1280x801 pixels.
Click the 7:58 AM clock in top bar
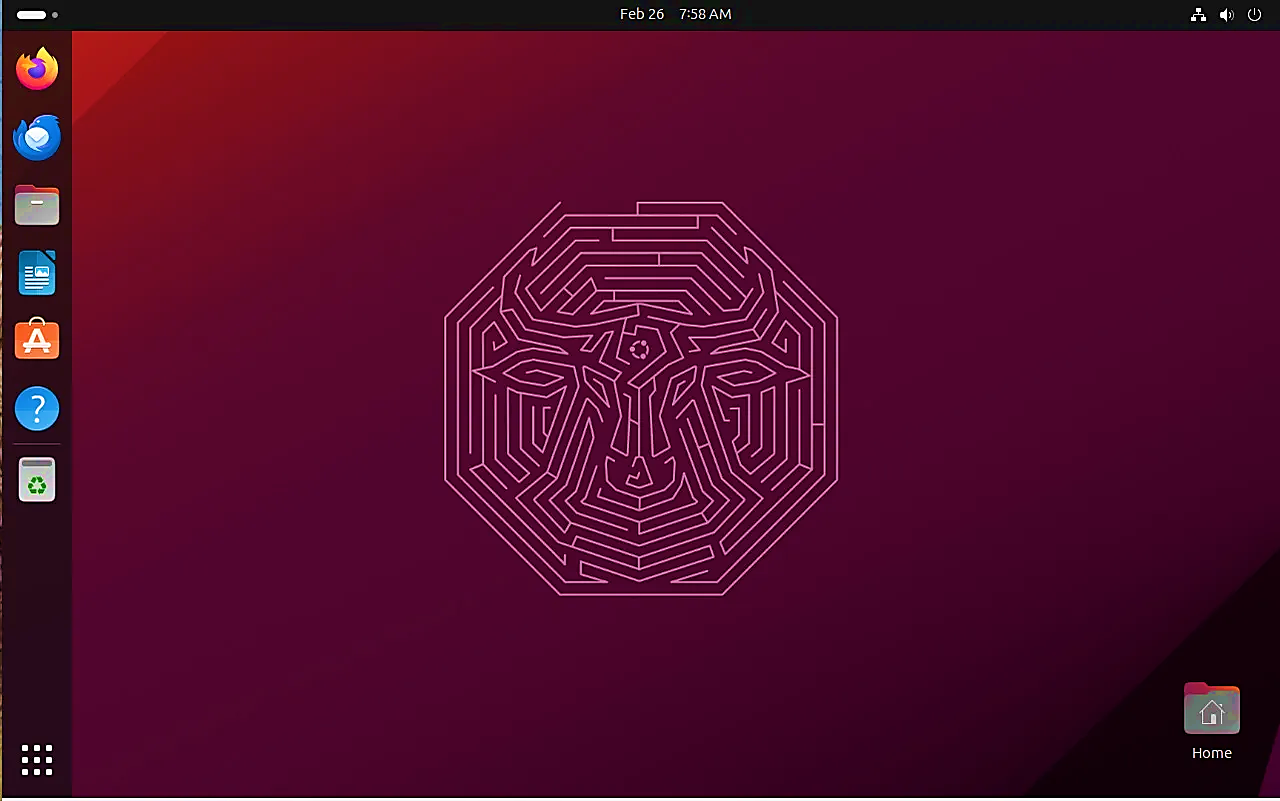(x=705, y=14)
